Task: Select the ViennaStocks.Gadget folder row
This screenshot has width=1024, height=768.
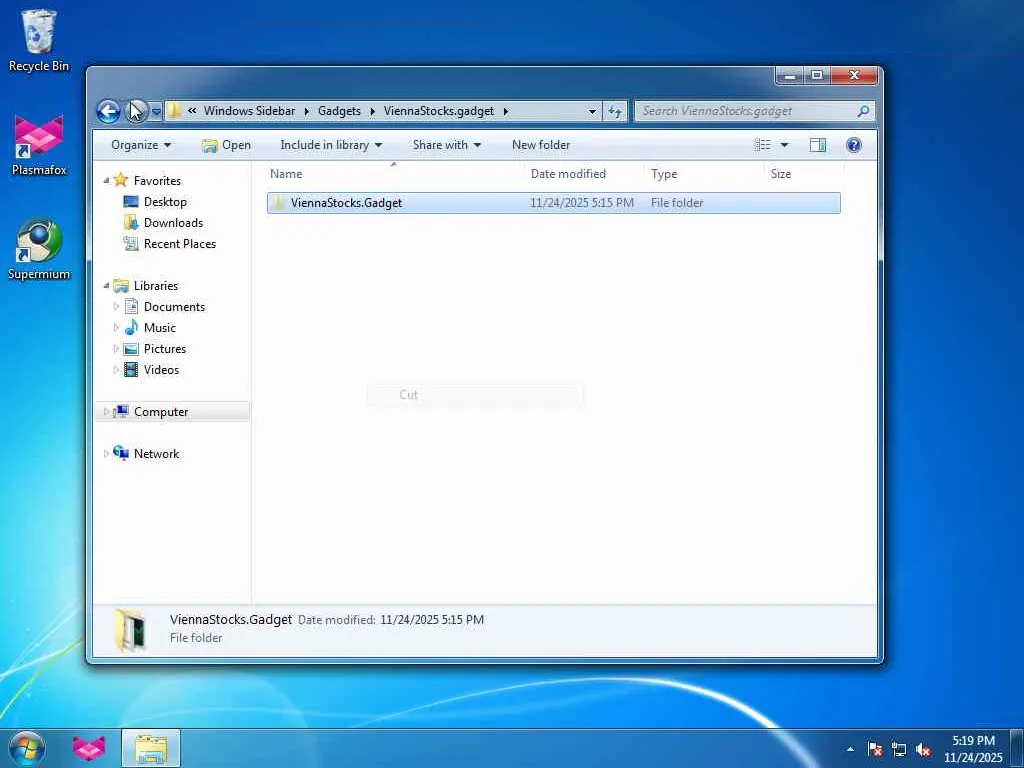Action: (x=553, y=202)
